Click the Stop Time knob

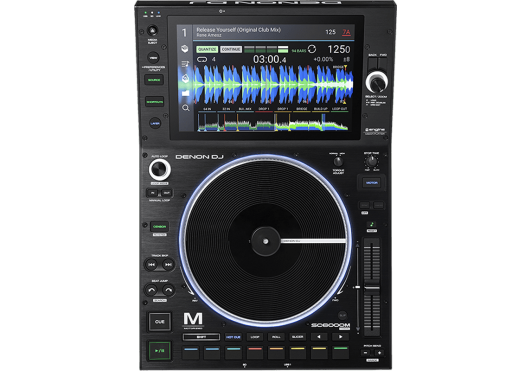pyautogui.click(x=371, y=161)
